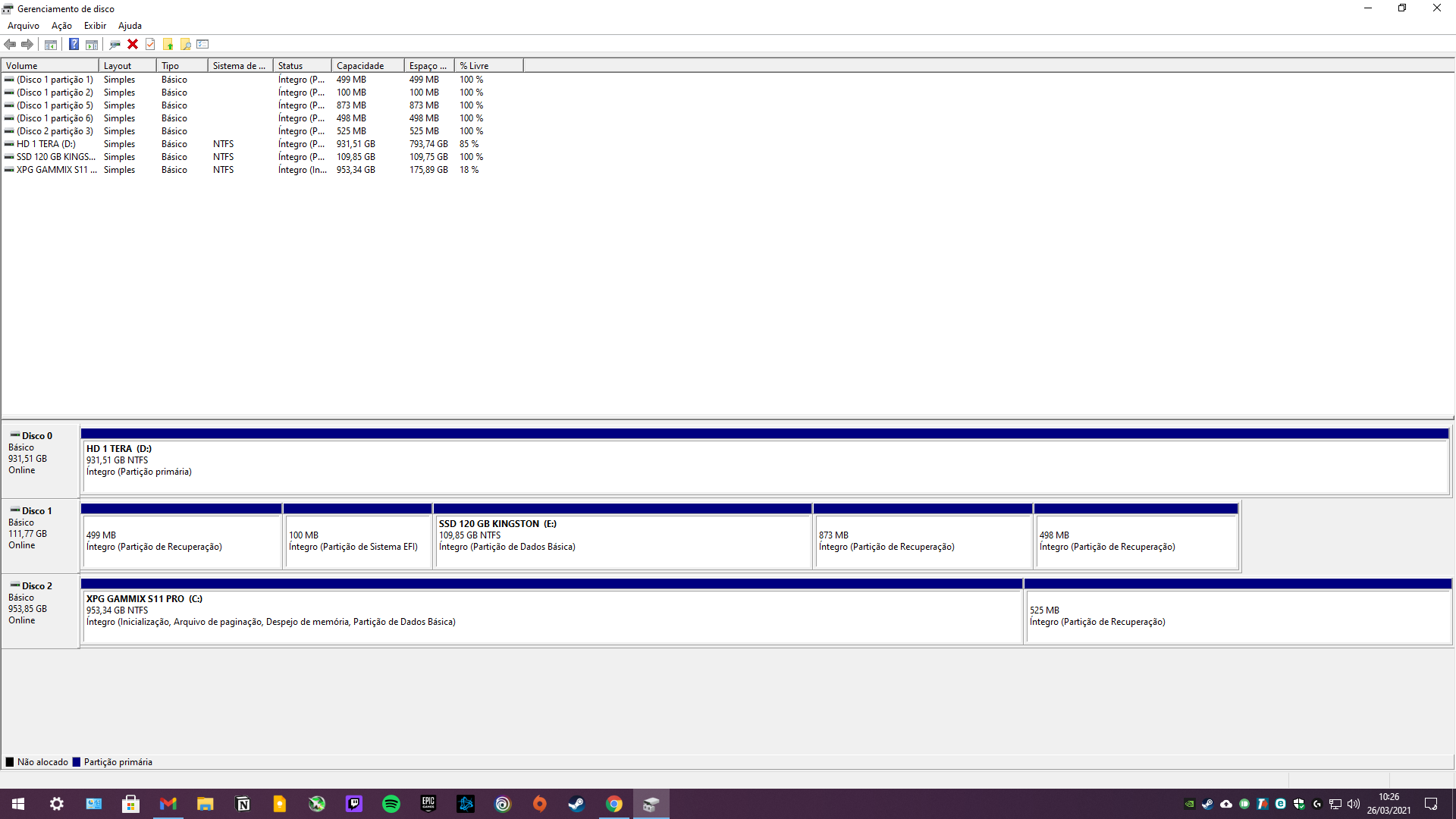This screenshot has height=819, width=1456.
Task: Select the Disco 1 label panel
Action: (40, 535)
